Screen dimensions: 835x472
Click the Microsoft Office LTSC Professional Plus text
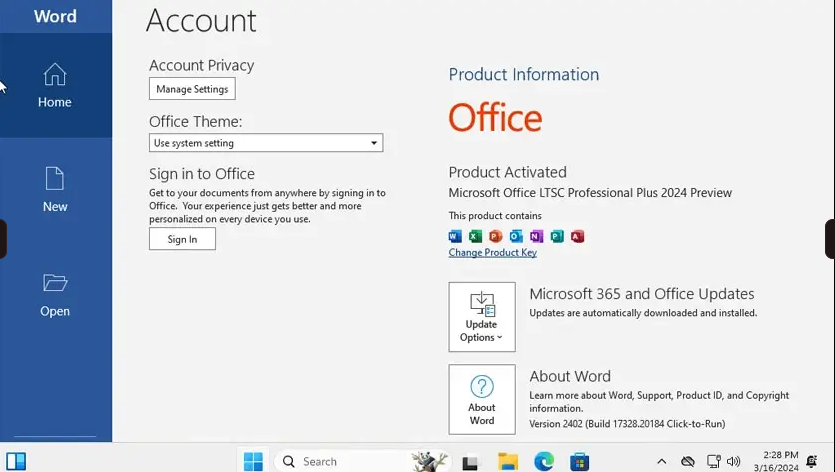[x=590, y=193]
